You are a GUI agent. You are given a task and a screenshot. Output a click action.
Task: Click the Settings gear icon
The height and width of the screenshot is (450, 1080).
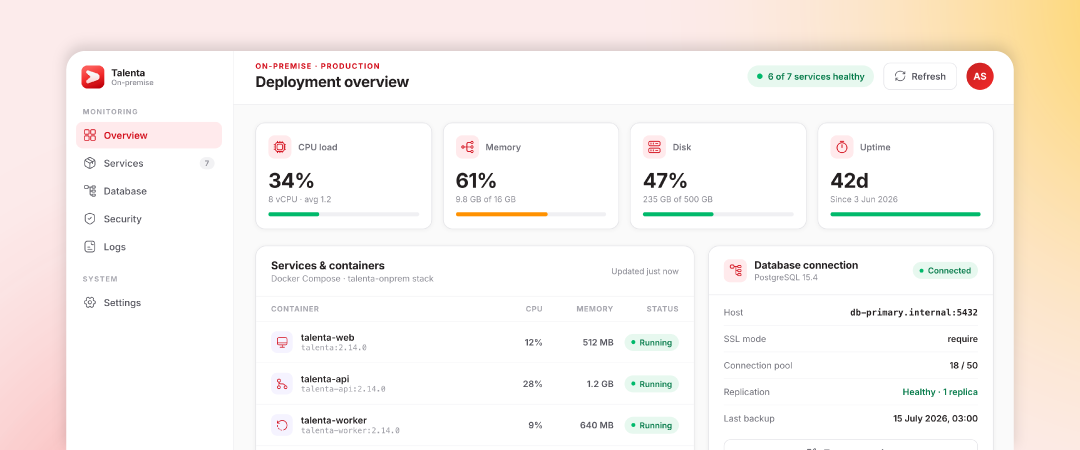pyautogui.click(x=90, y=303)
